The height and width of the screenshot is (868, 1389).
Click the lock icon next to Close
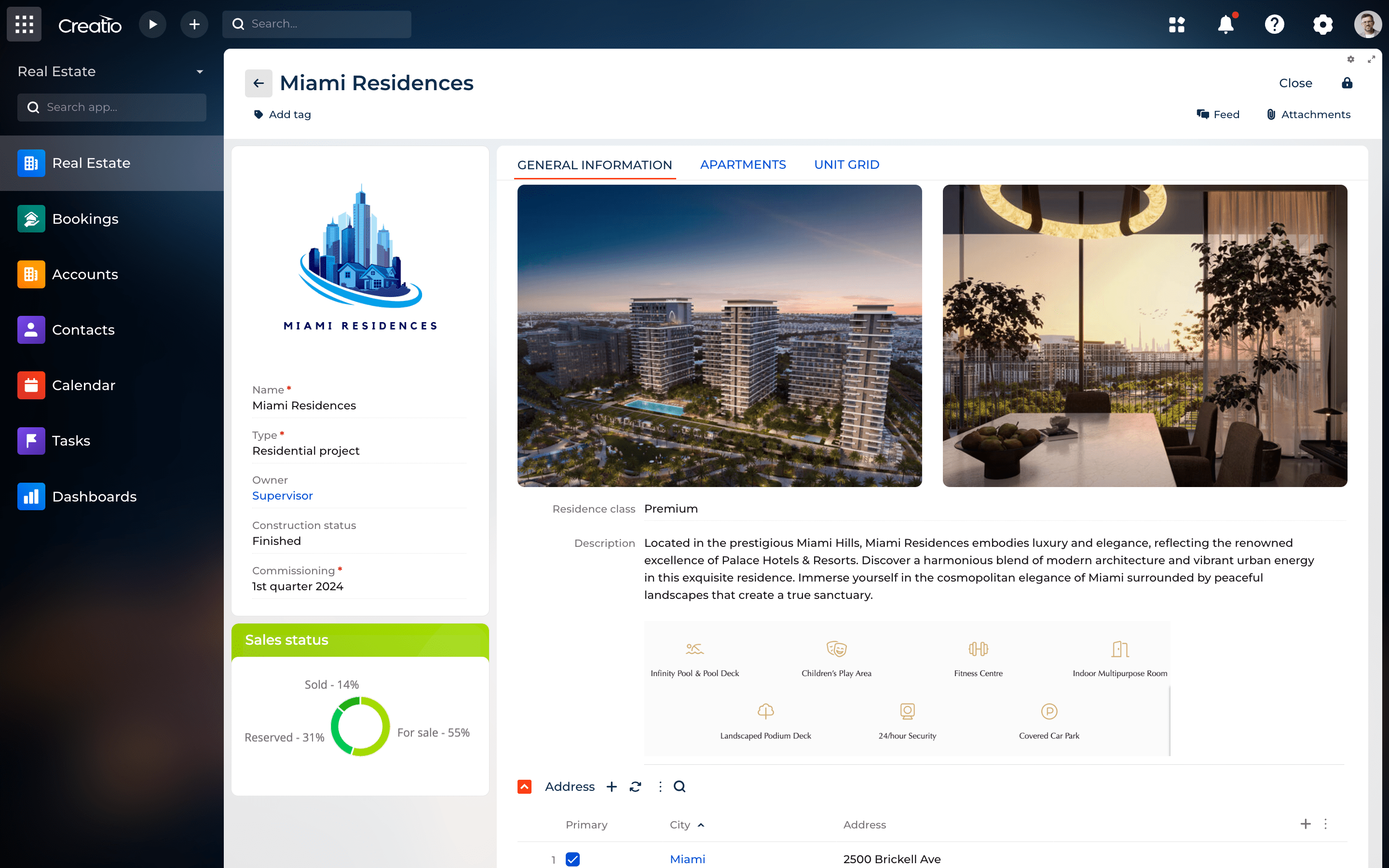pyautogui.click(x=1347, y=83)
